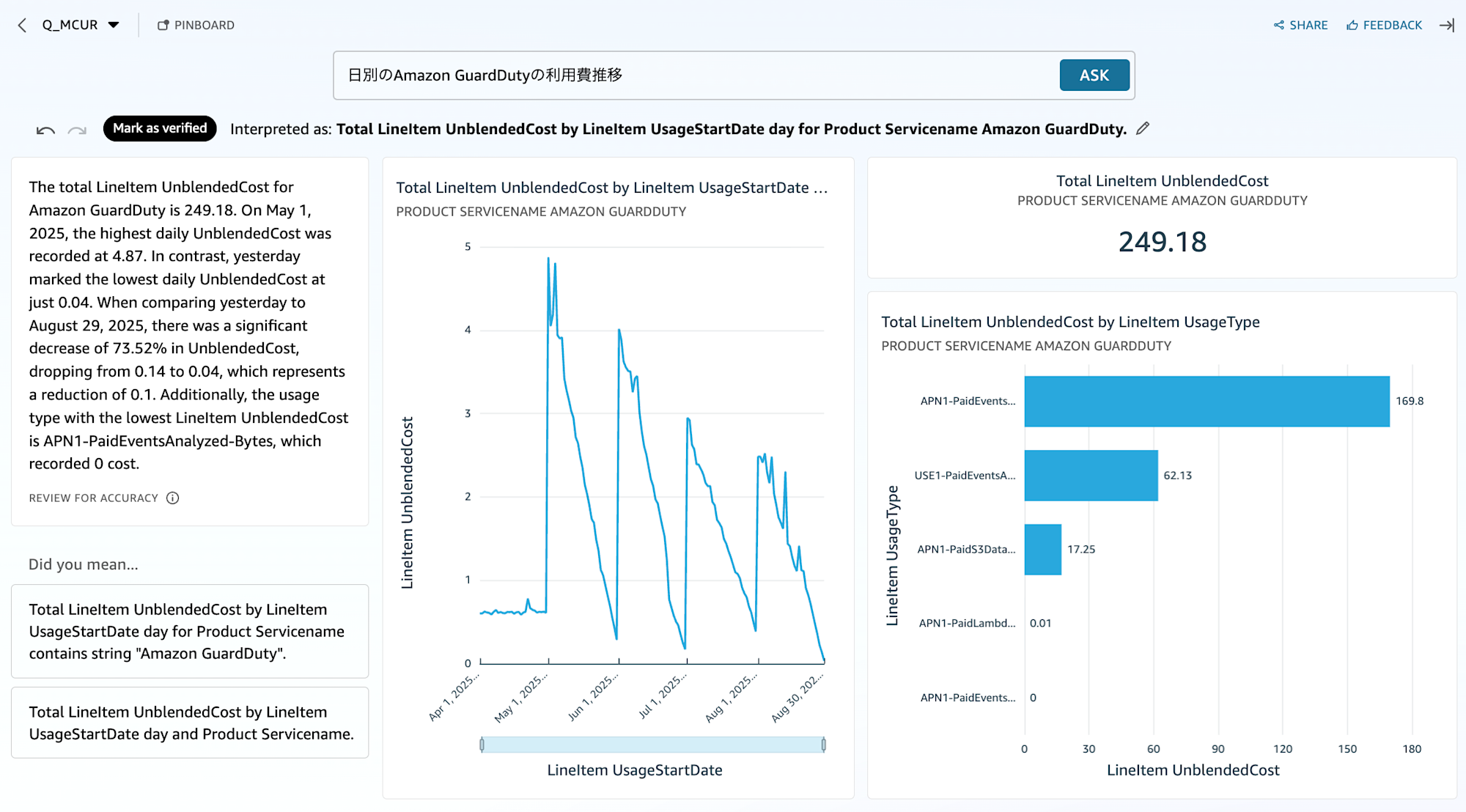Click the date range slider track
Image resolution: width=1466 pixels, height=812 pixels.
click(x=652, y=745)
